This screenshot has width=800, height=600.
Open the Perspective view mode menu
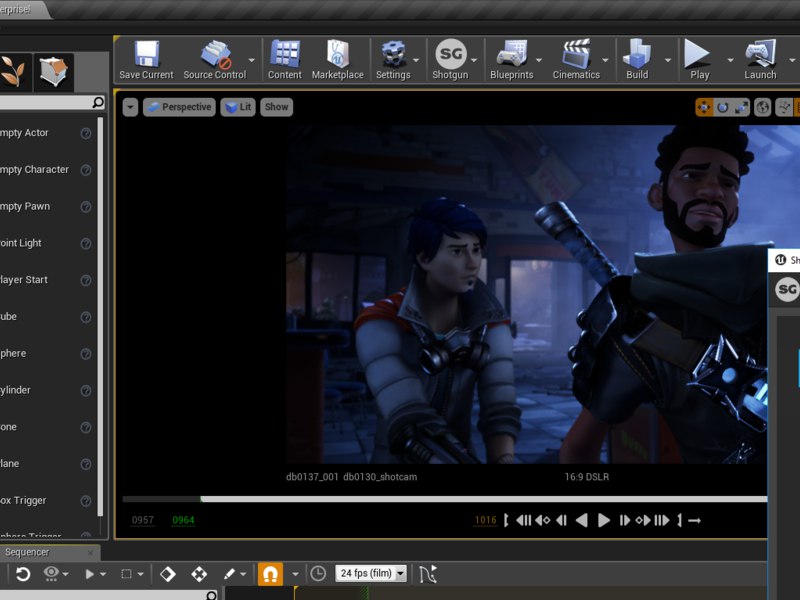point(180,107)
